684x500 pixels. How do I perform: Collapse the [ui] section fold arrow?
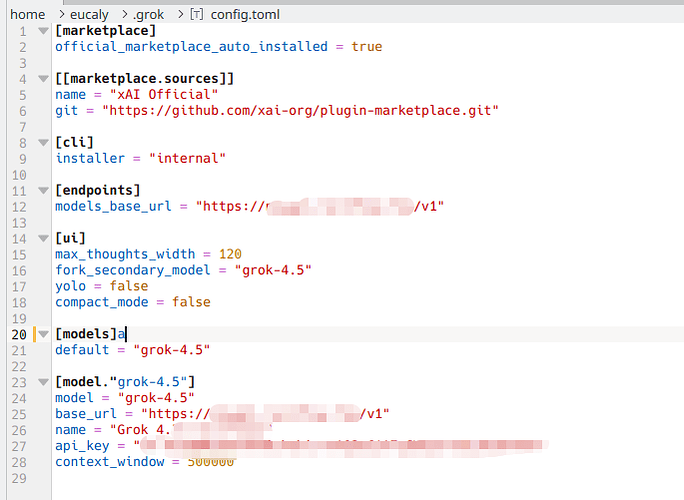tap(43, 239)
